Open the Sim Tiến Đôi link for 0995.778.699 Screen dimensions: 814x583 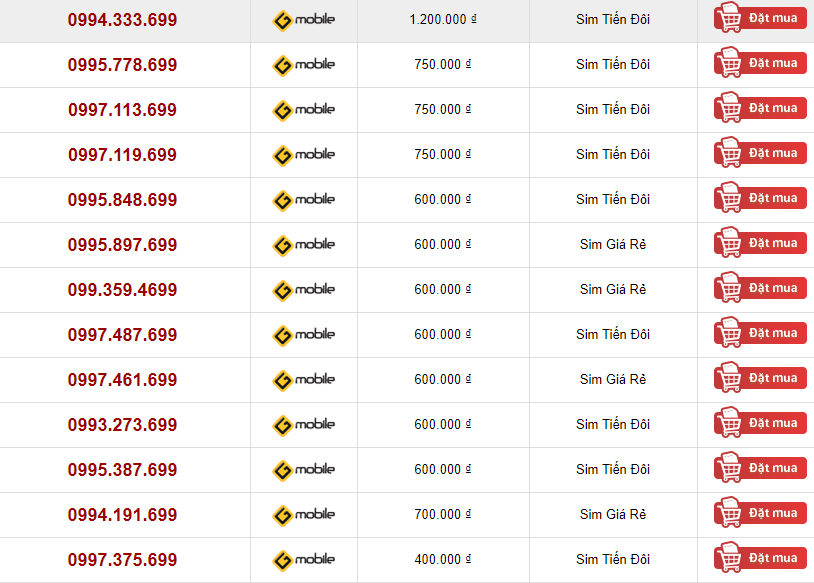tap(613, 64)
